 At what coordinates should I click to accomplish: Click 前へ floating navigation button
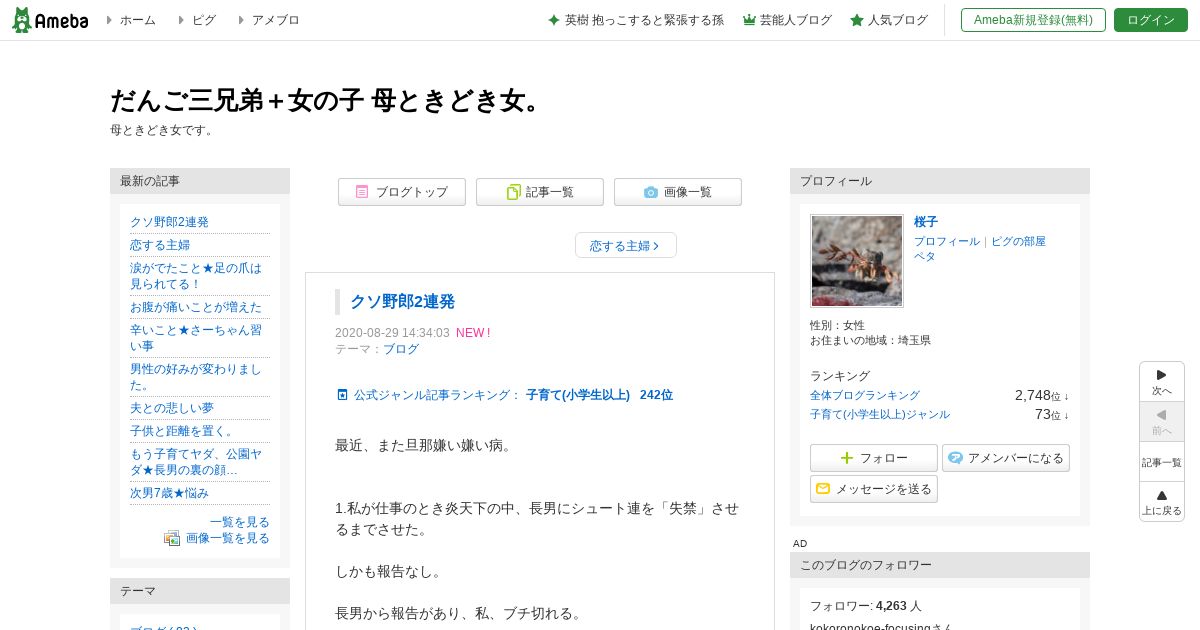(1162, 422)
